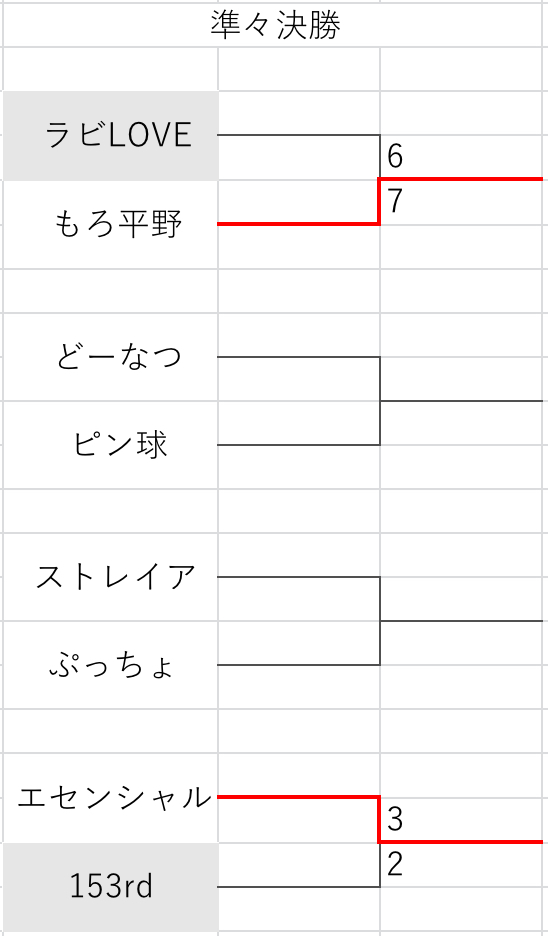This screenshot has width=548, height=936.
Task: Select the もろ平野 team name
Action: pyautogui.click(x=118, y=224)
